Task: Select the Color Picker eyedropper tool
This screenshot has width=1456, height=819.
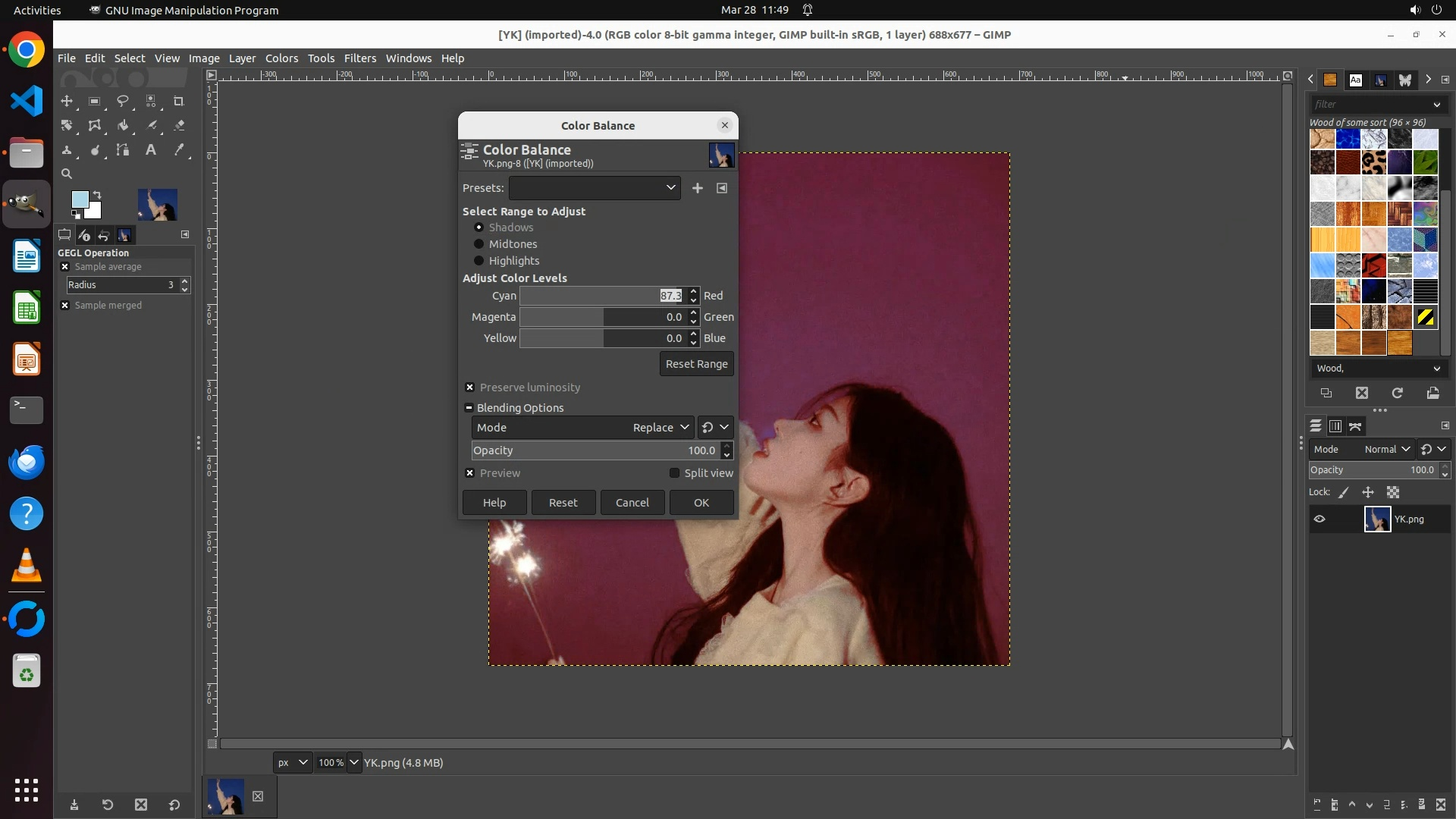Action: pos(178,150)
